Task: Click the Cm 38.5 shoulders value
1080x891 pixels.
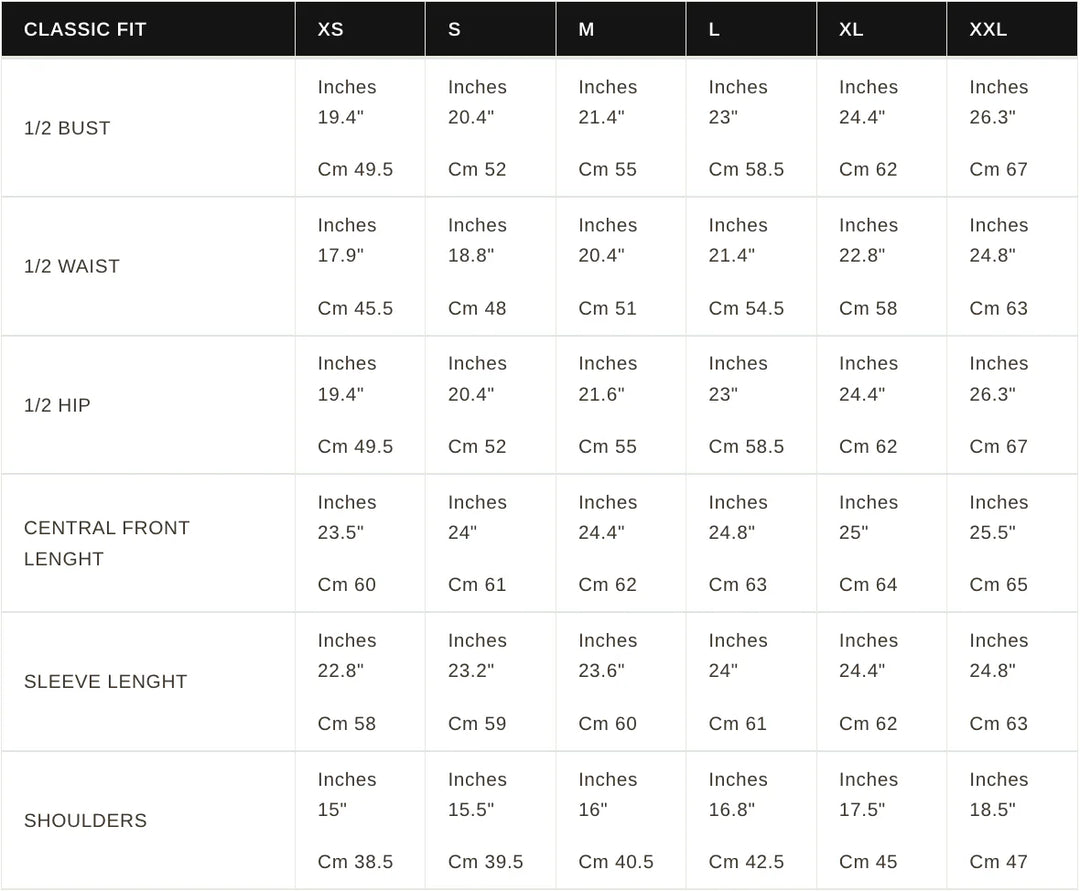Action: tap(355, 861)
